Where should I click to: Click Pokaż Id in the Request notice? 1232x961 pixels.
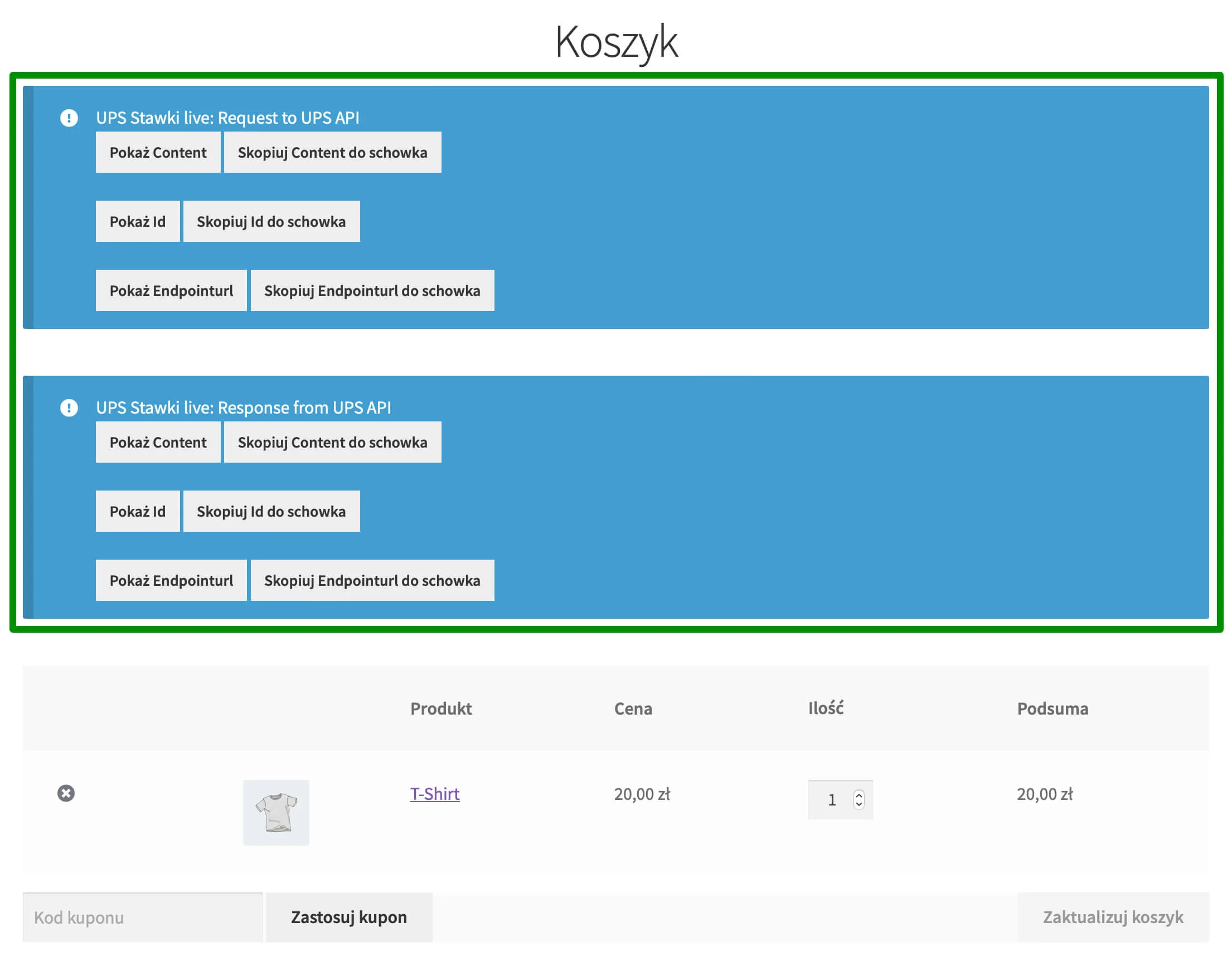click(138, 222)
